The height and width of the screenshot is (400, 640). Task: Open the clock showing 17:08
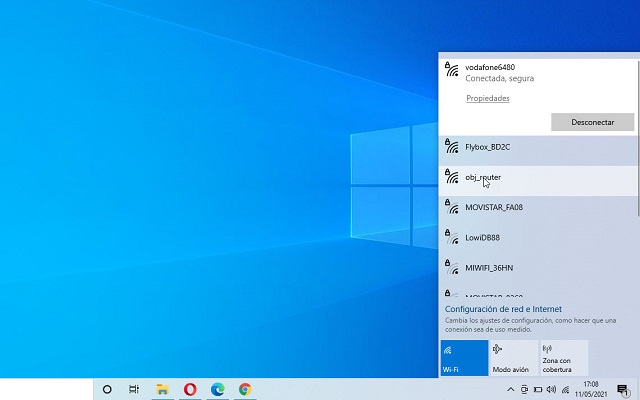coord(591,389)
